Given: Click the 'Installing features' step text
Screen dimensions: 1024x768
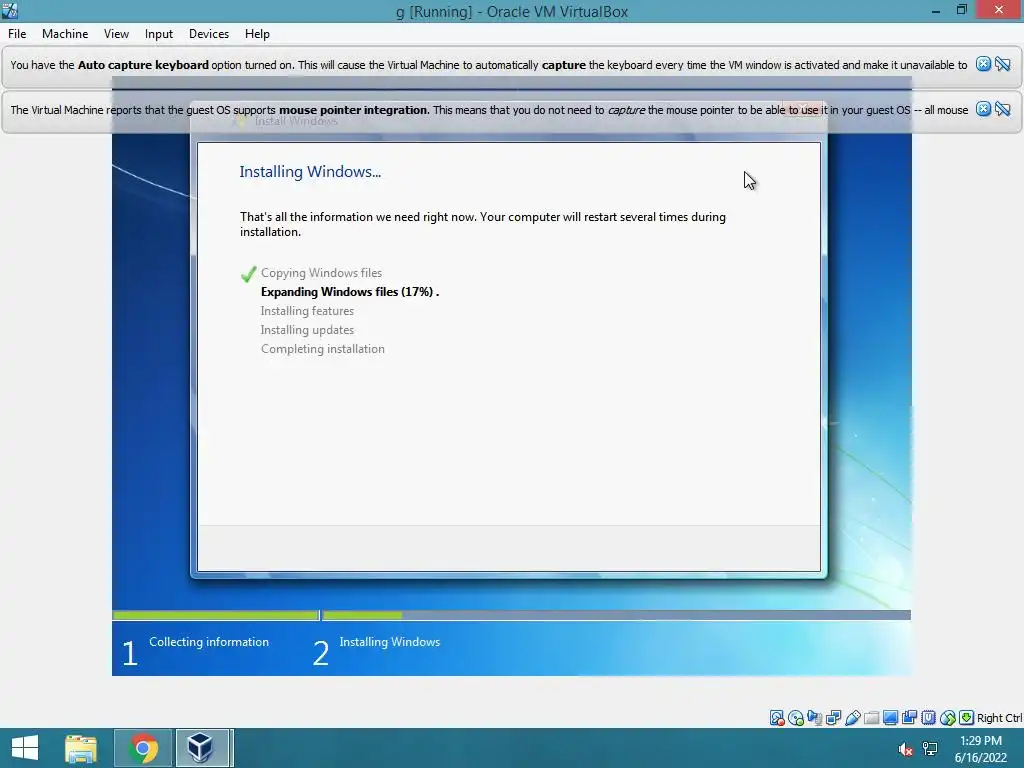Looking at the screenshot, I should (x=307, y=311).
